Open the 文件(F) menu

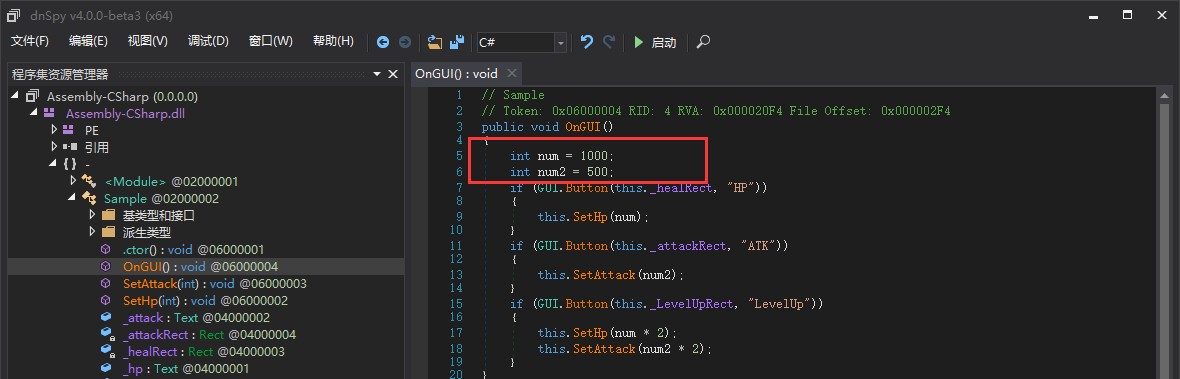(x=30, y=41)
